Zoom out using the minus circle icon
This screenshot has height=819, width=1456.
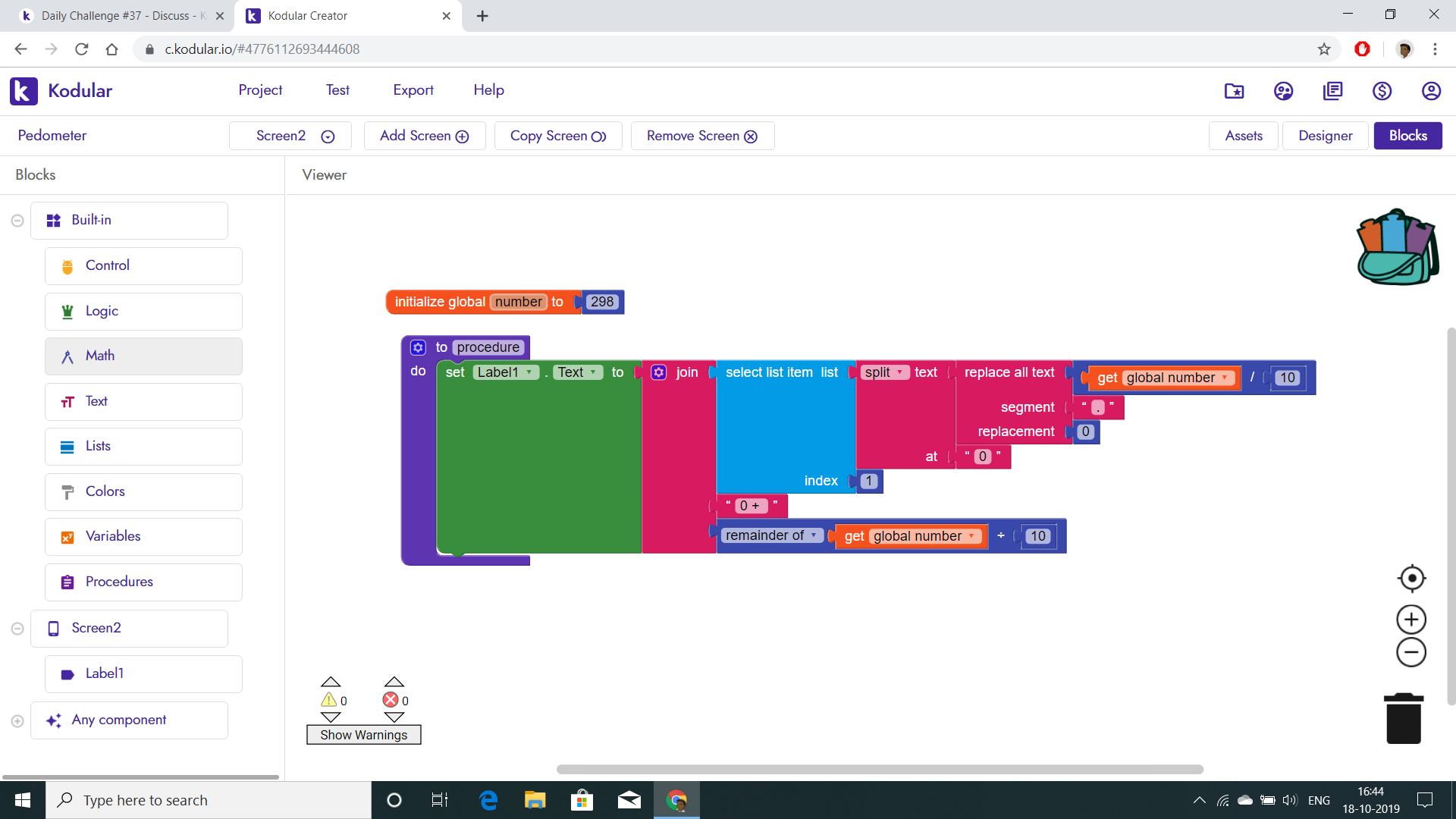click(x=1411, y=652)
